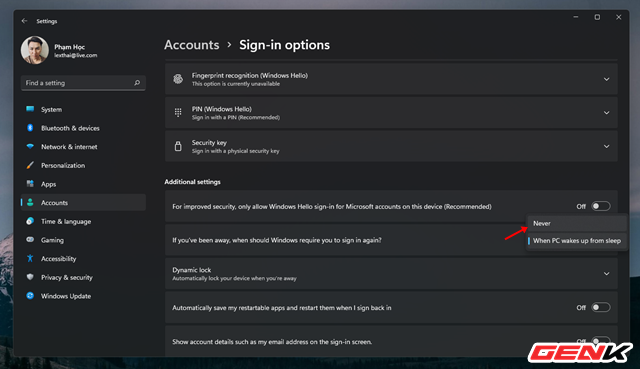Click the Windows Update icon
Viewport: 640px width, 369px height.
(x=30, y=296)
